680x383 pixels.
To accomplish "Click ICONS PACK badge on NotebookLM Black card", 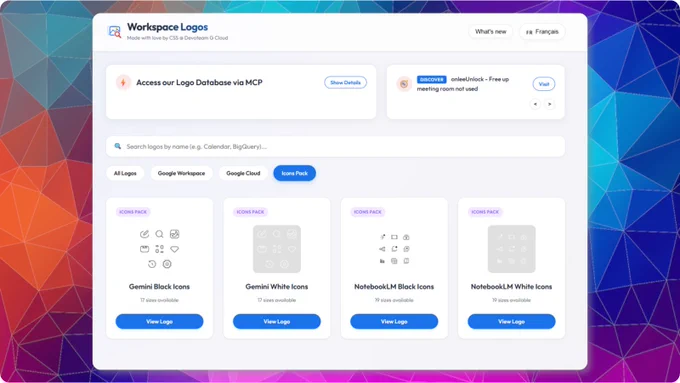I will pyautogui.click(x=368, y=212).
